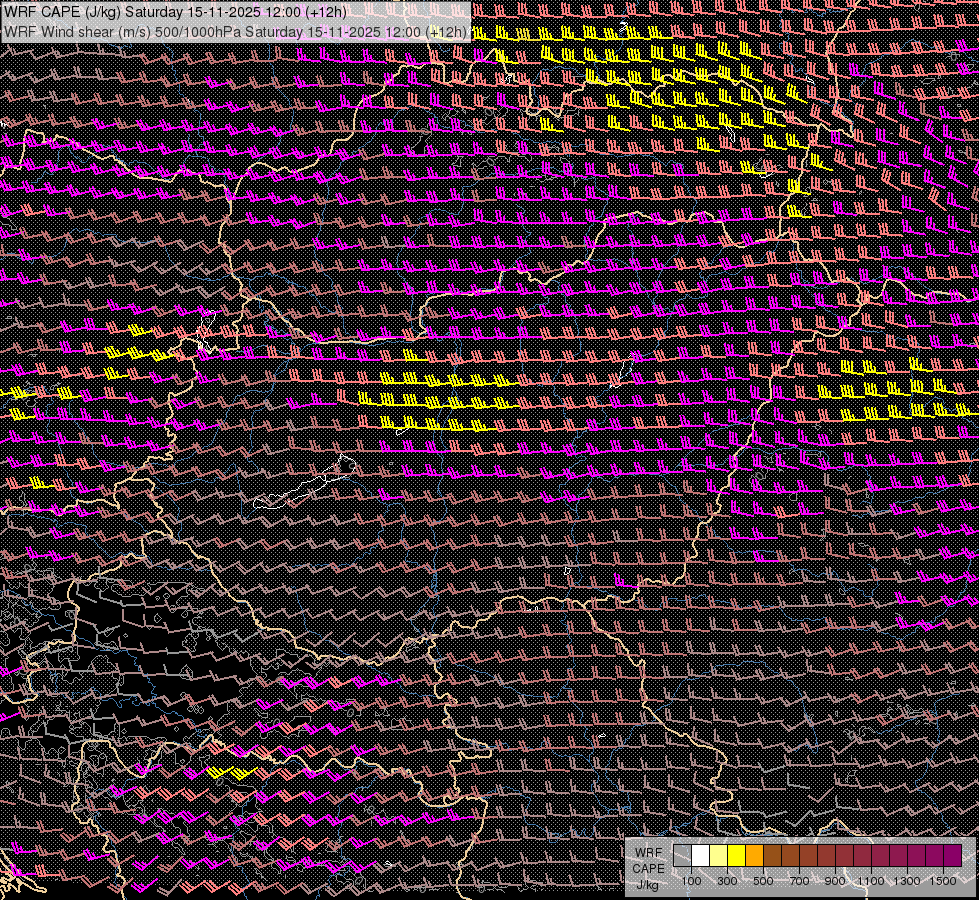Click the 700 legend value
This screenshot has width=979, height=900.
(800, 881)
